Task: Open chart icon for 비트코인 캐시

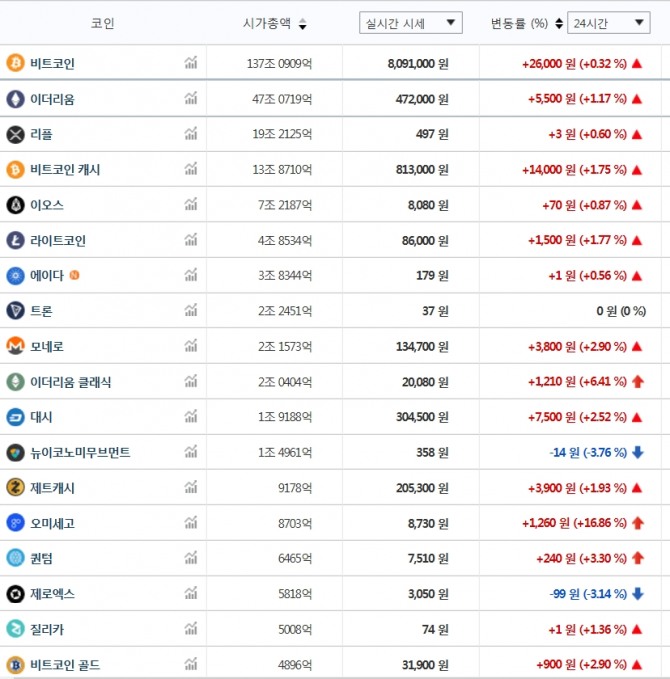Action: click(190, 169)
